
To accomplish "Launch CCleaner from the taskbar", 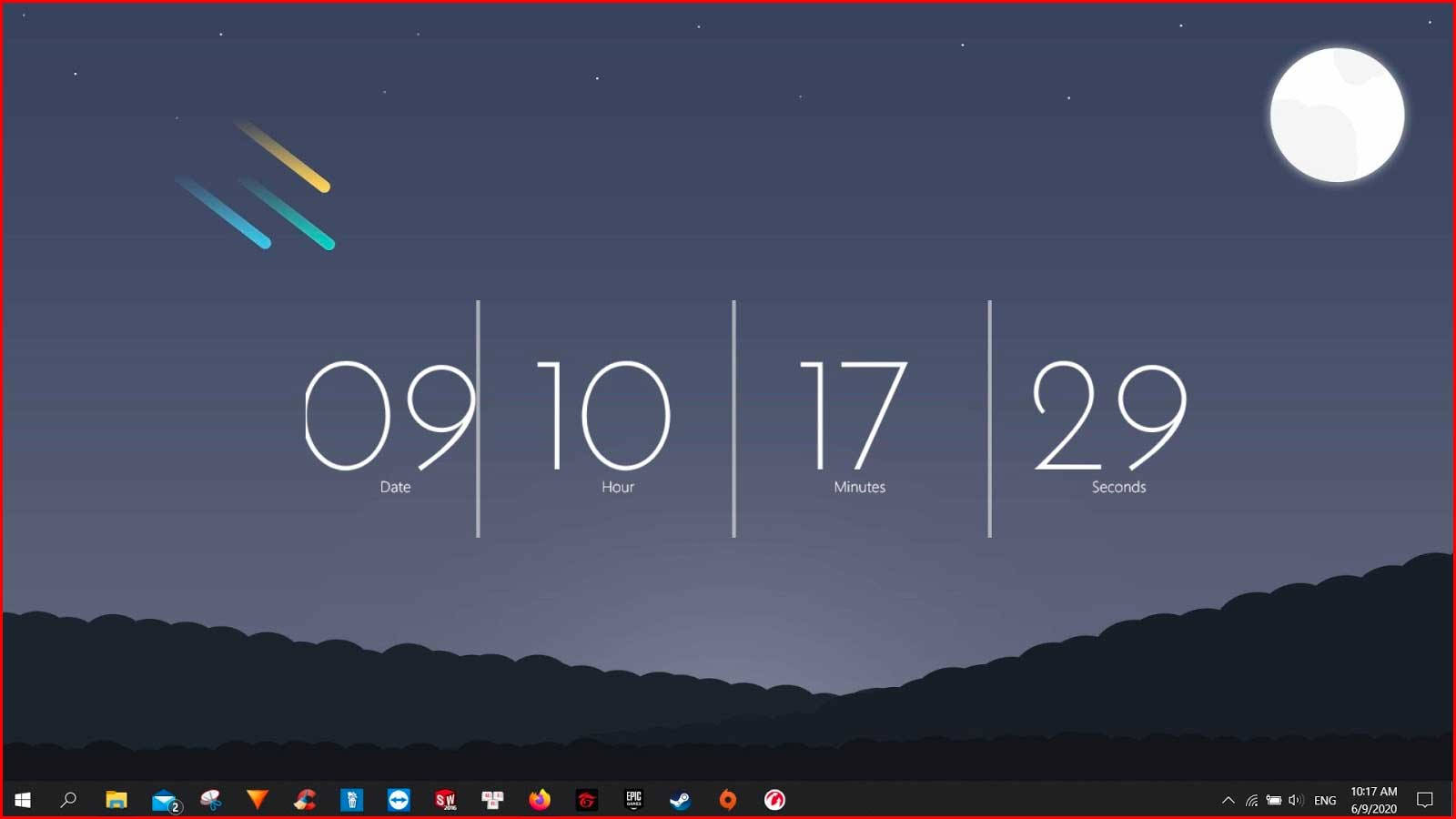I will click(x=305, y=800).
